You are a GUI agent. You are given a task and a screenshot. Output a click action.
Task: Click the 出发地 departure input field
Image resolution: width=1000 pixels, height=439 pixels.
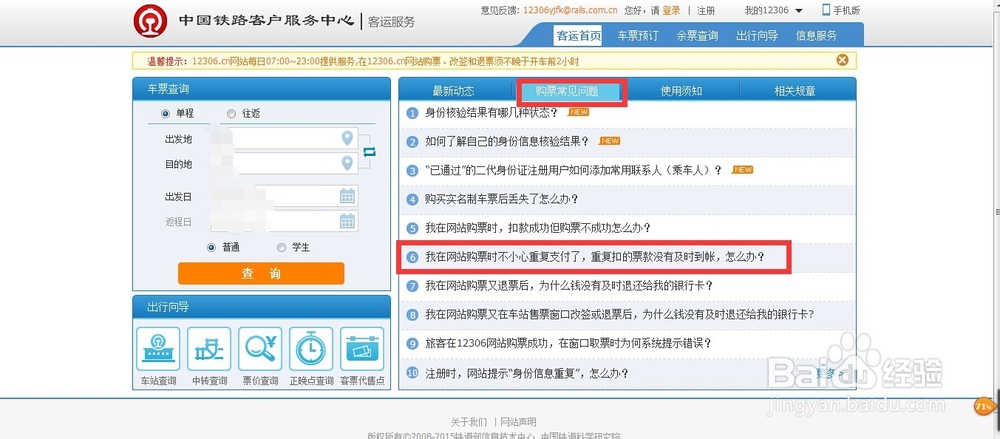click(283, 138)
